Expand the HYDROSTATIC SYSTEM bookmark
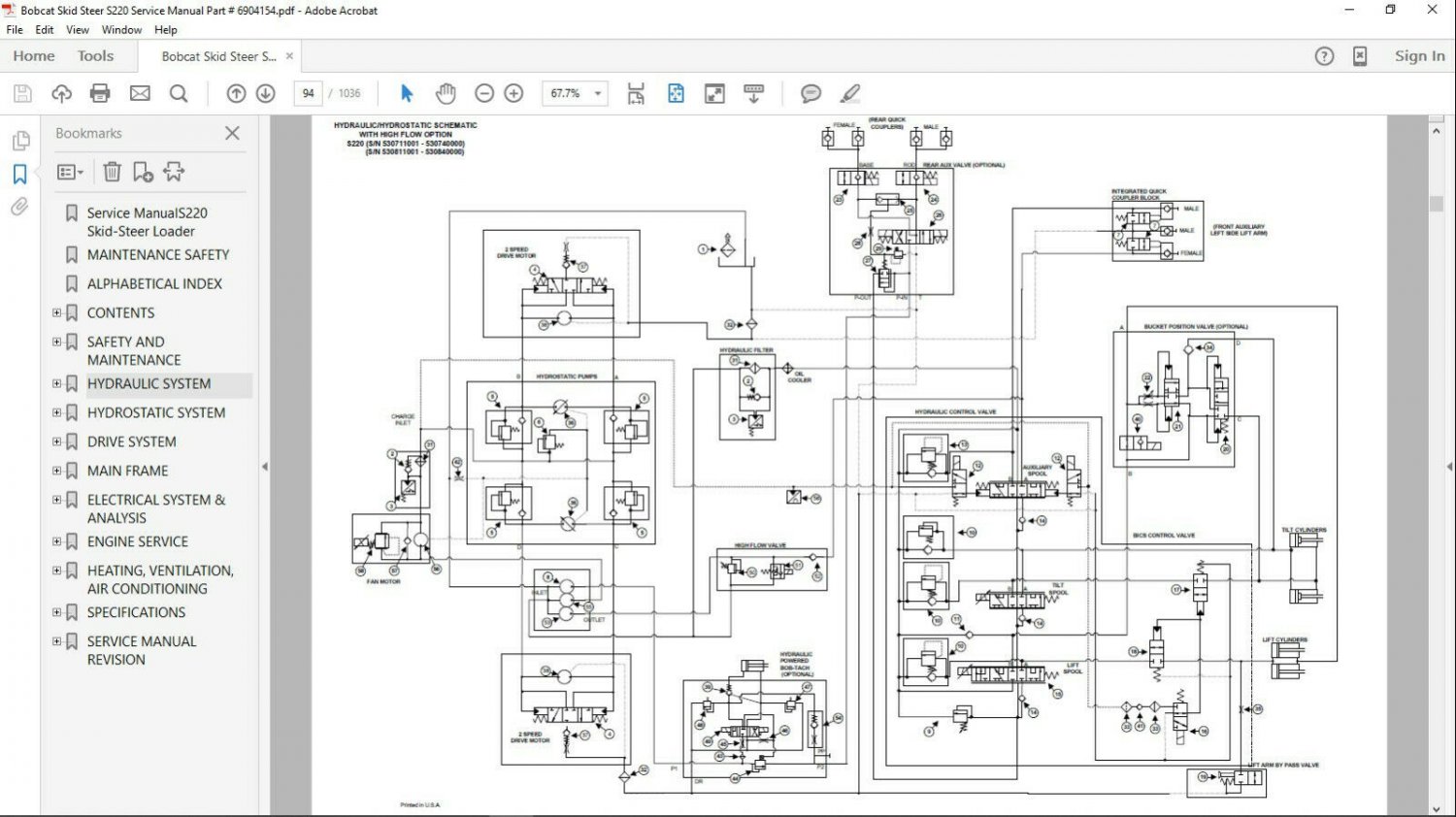 point(56,412)
